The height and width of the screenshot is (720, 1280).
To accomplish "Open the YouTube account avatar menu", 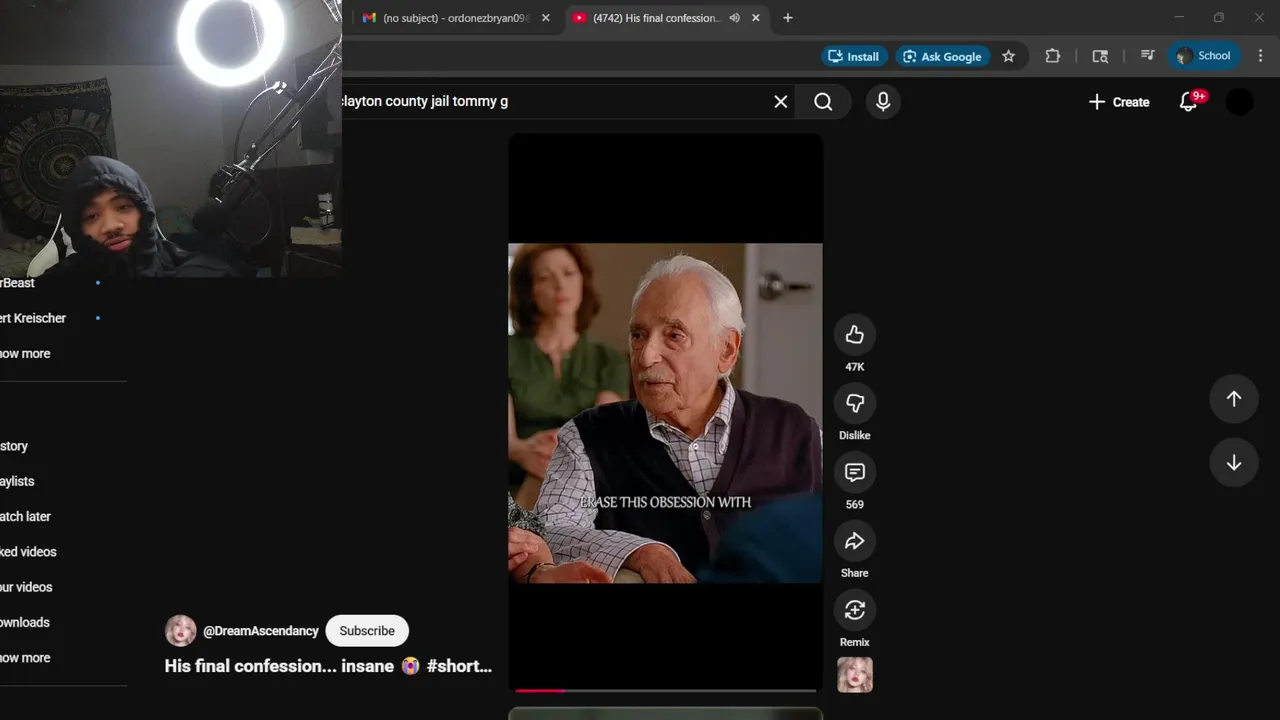I will tap(1240, 101).
